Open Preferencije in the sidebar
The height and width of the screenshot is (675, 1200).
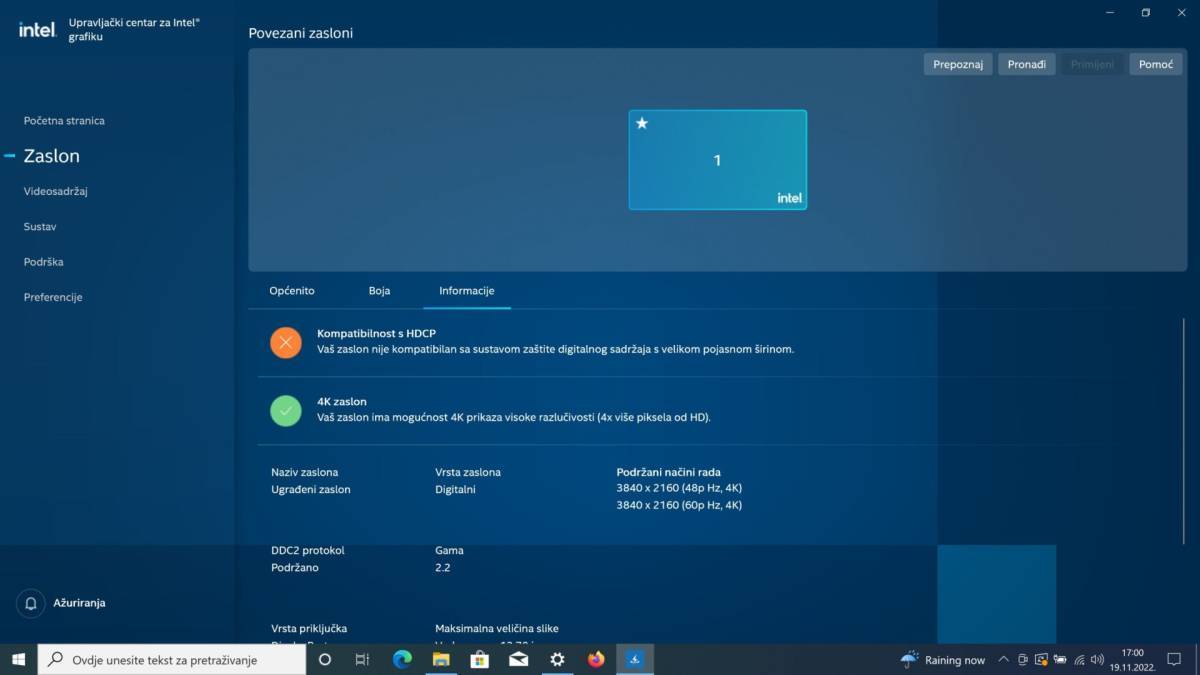click(x=53, y=297)
